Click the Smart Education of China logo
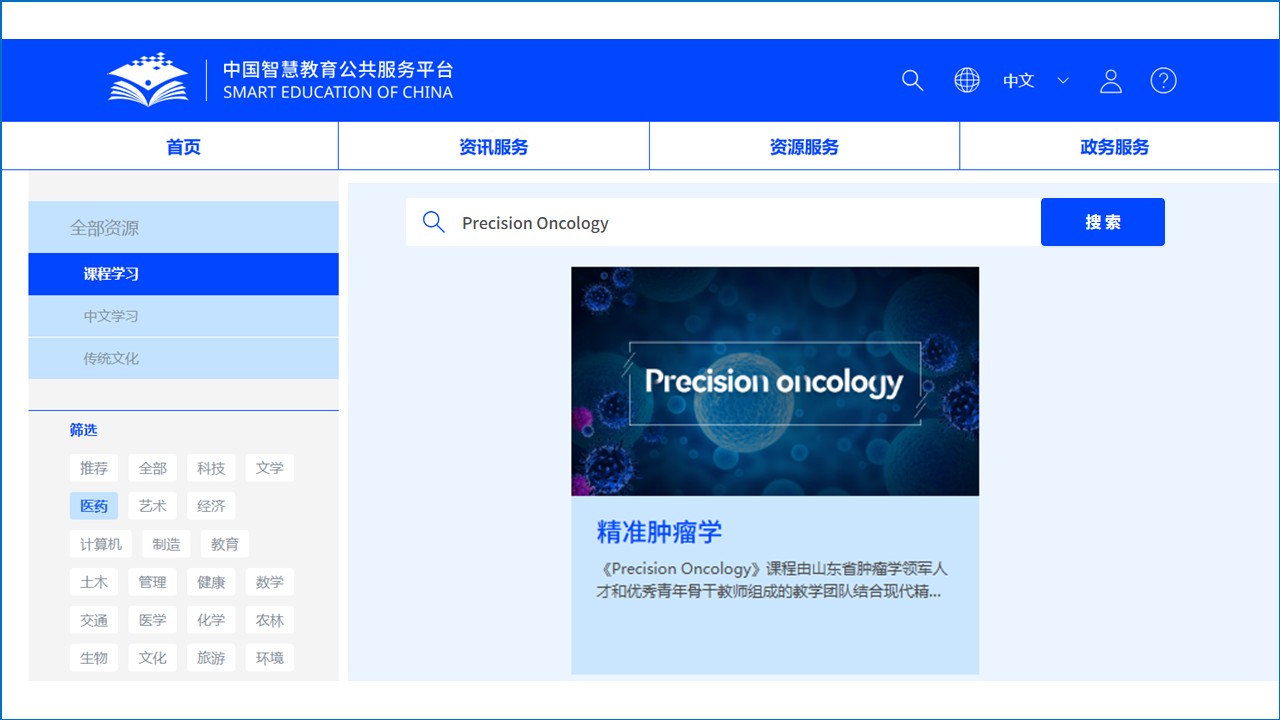1280x720 pixels. click(148, 80)
